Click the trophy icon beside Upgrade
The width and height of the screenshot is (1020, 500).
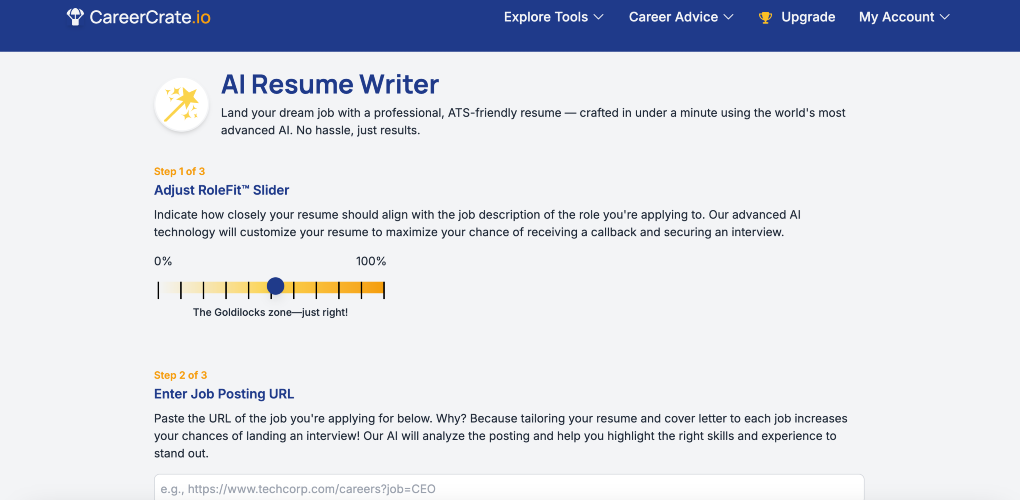(x=766, y=18)
